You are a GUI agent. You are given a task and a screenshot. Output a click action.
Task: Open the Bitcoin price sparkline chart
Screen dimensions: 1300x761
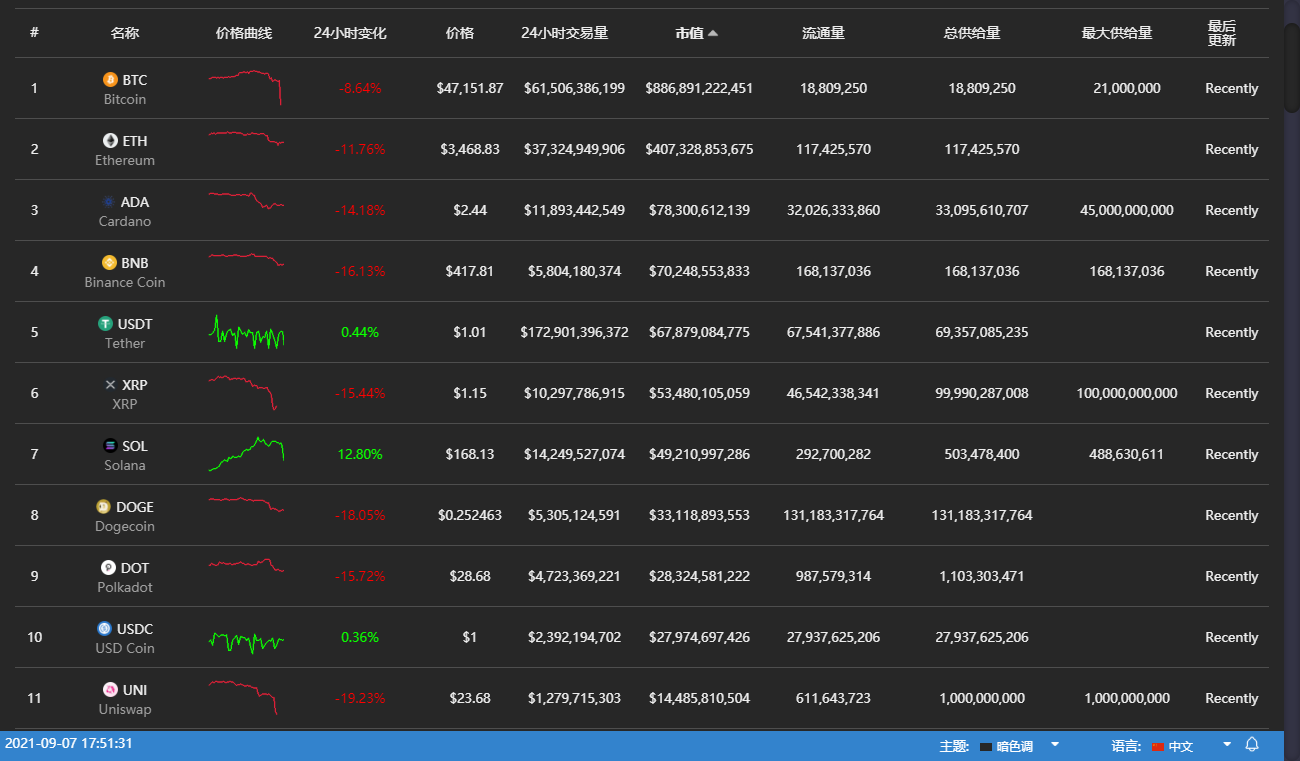tap(246, 88)
